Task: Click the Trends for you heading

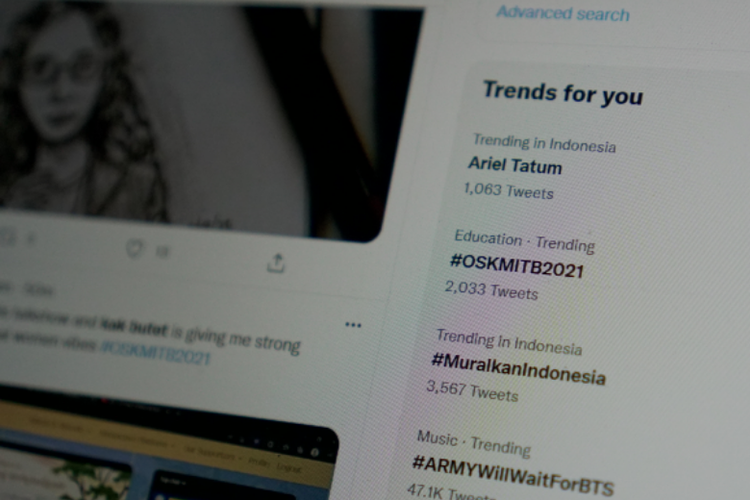Action: (x=563, y=93)
